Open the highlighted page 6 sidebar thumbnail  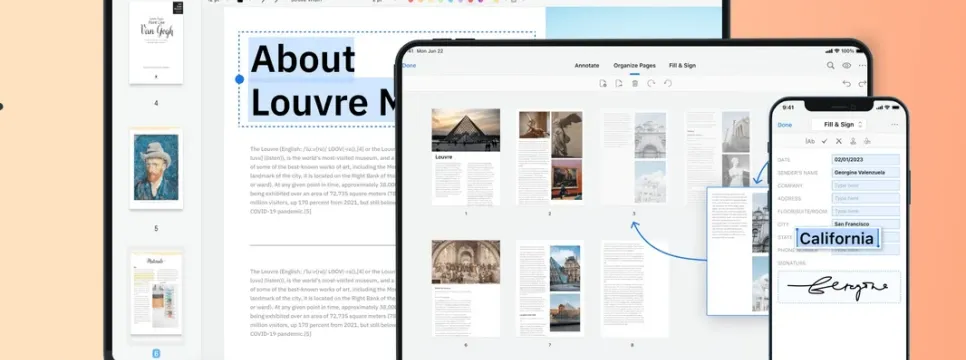tap(156, 293)
